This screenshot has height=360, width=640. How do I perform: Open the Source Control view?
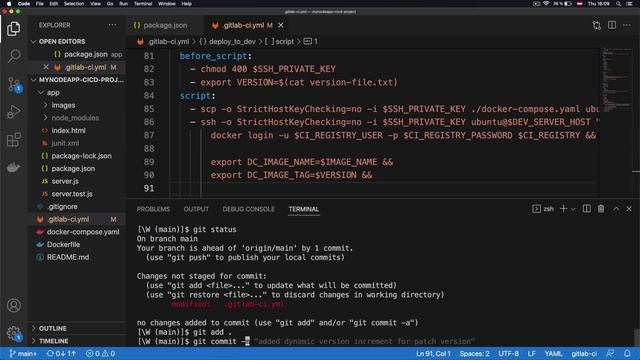click(x=14, y=84)
